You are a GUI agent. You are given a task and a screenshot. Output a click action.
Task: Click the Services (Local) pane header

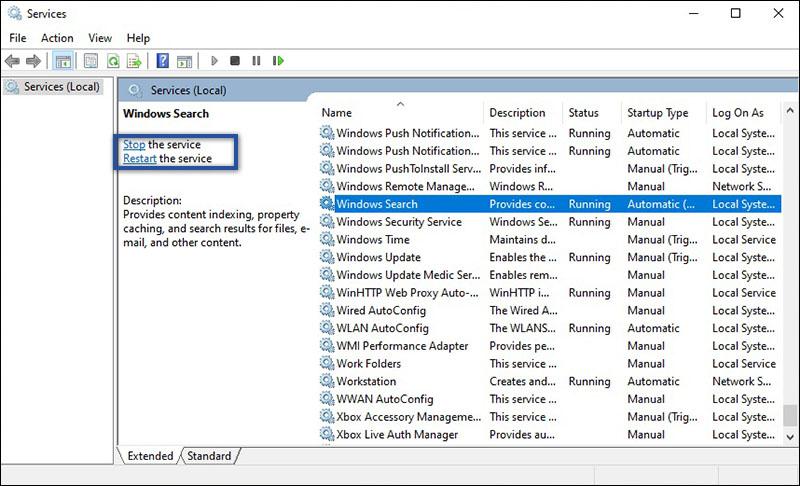click(188, 90)
